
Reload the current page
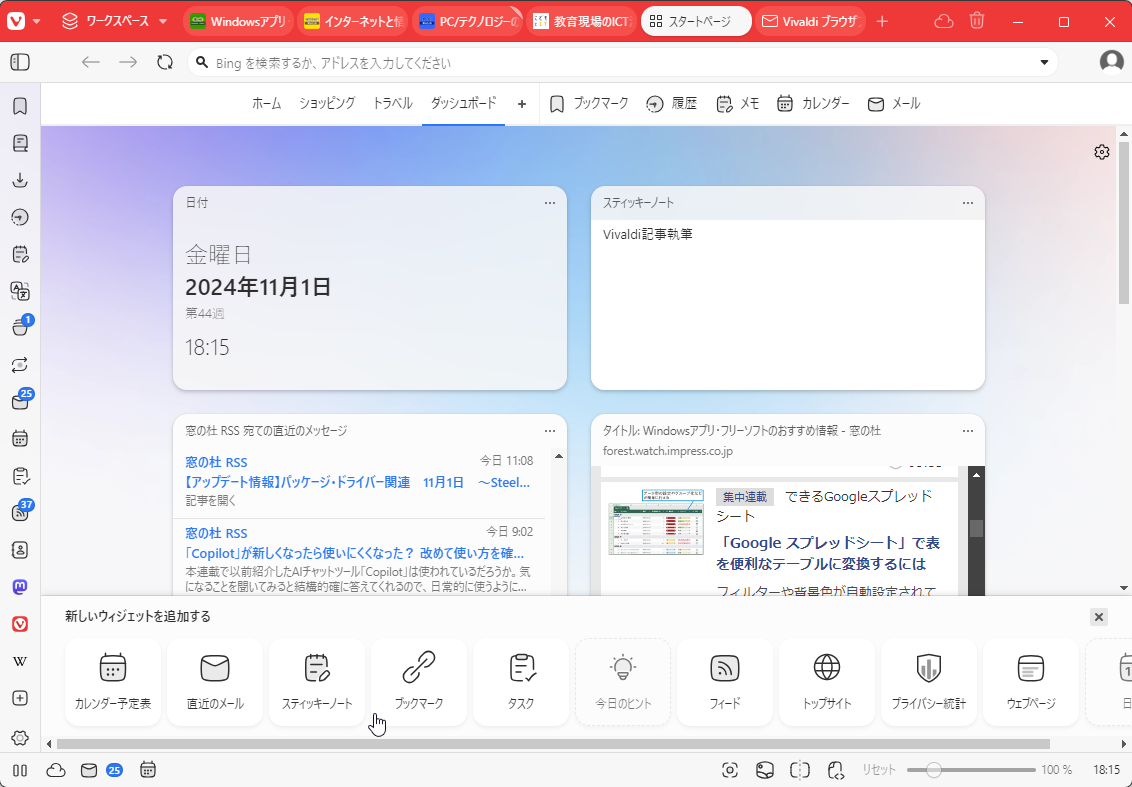165,62
